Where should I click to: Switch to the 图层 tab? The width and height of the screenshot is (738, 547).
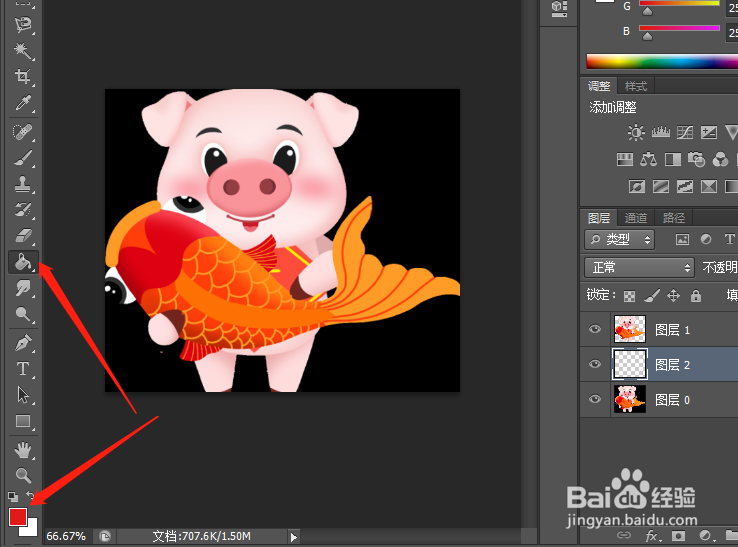tap(599, 218)
